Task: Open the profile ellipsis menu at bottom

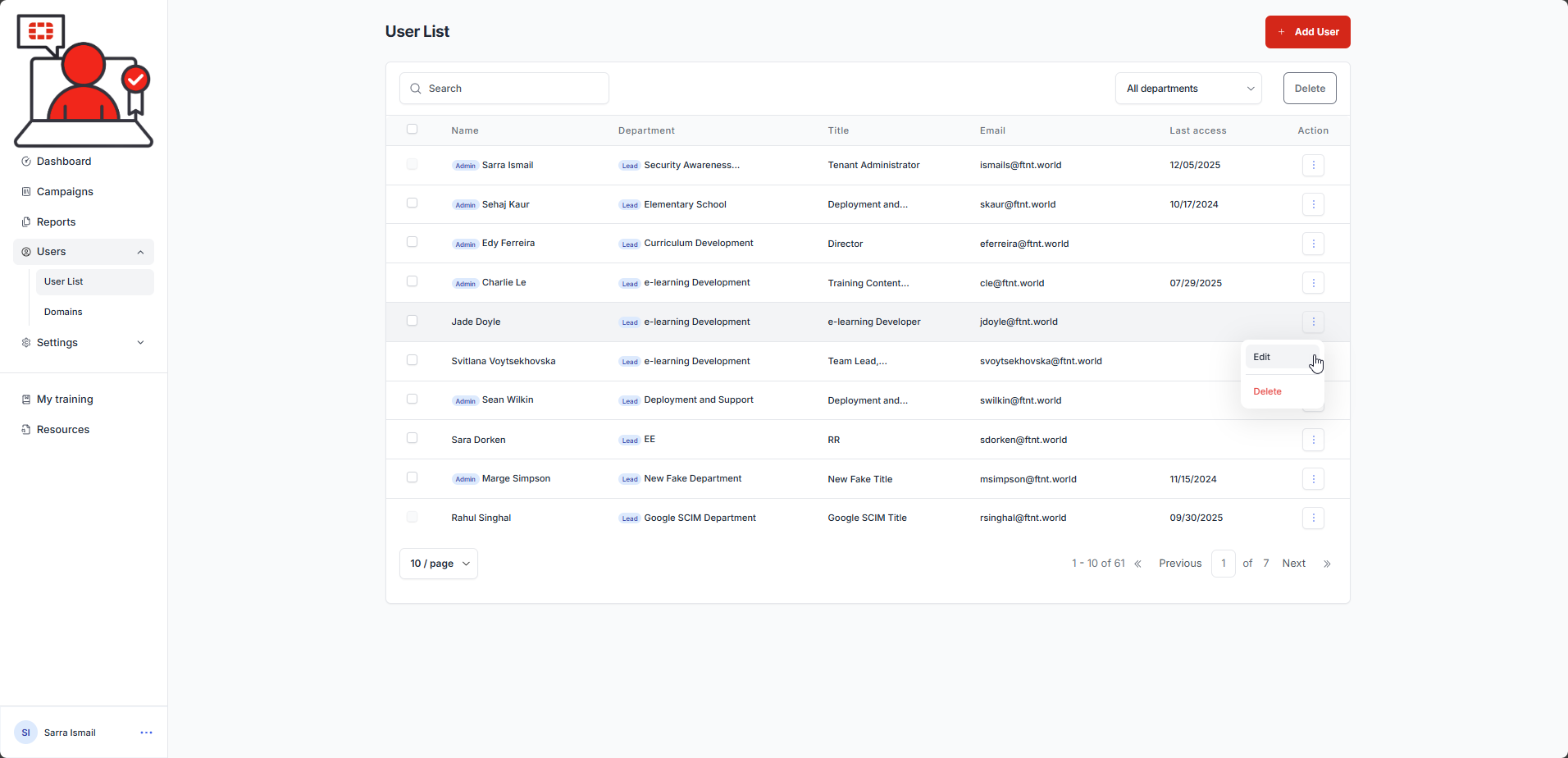Action: click(x=146, y=733)
